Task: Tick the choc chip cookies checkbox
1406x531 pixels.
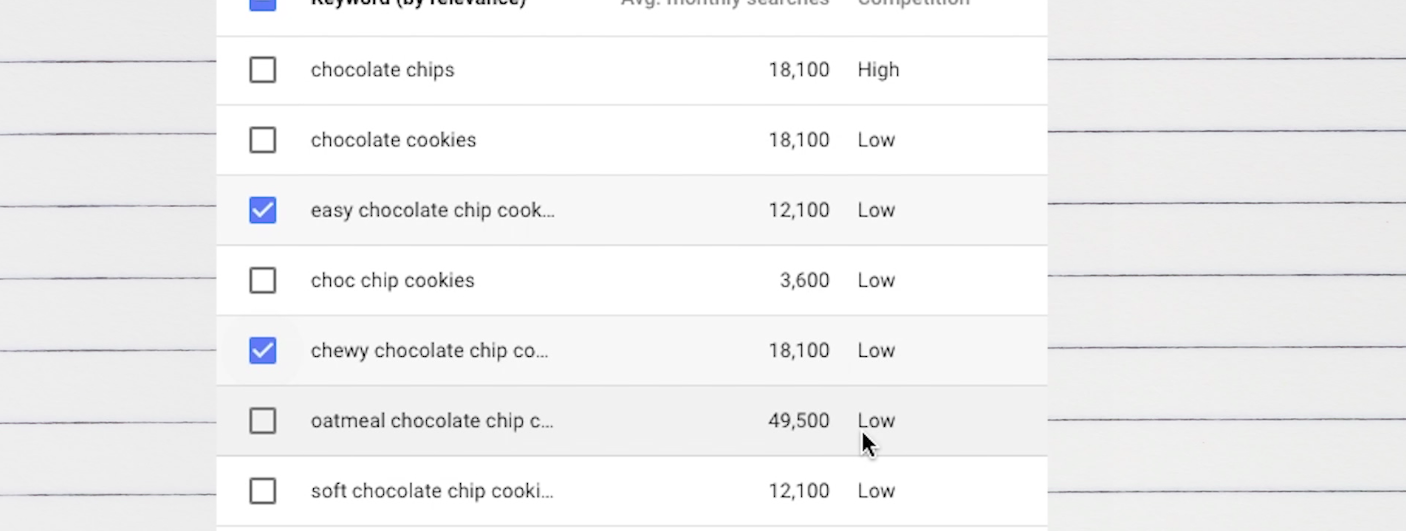Action: [262, 280]
